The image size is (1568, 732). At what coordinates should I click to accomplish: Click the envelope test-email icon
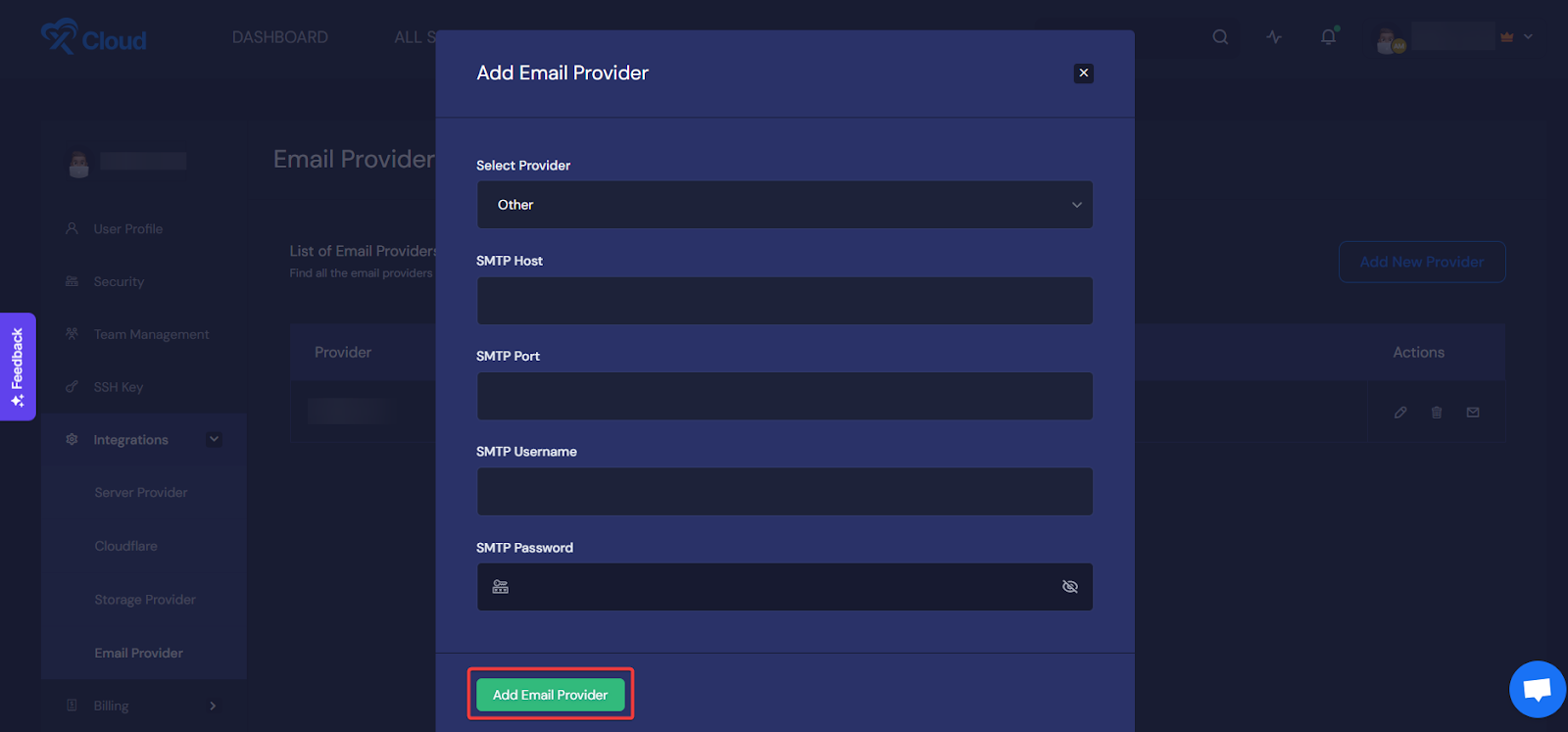click(1473, 413)
